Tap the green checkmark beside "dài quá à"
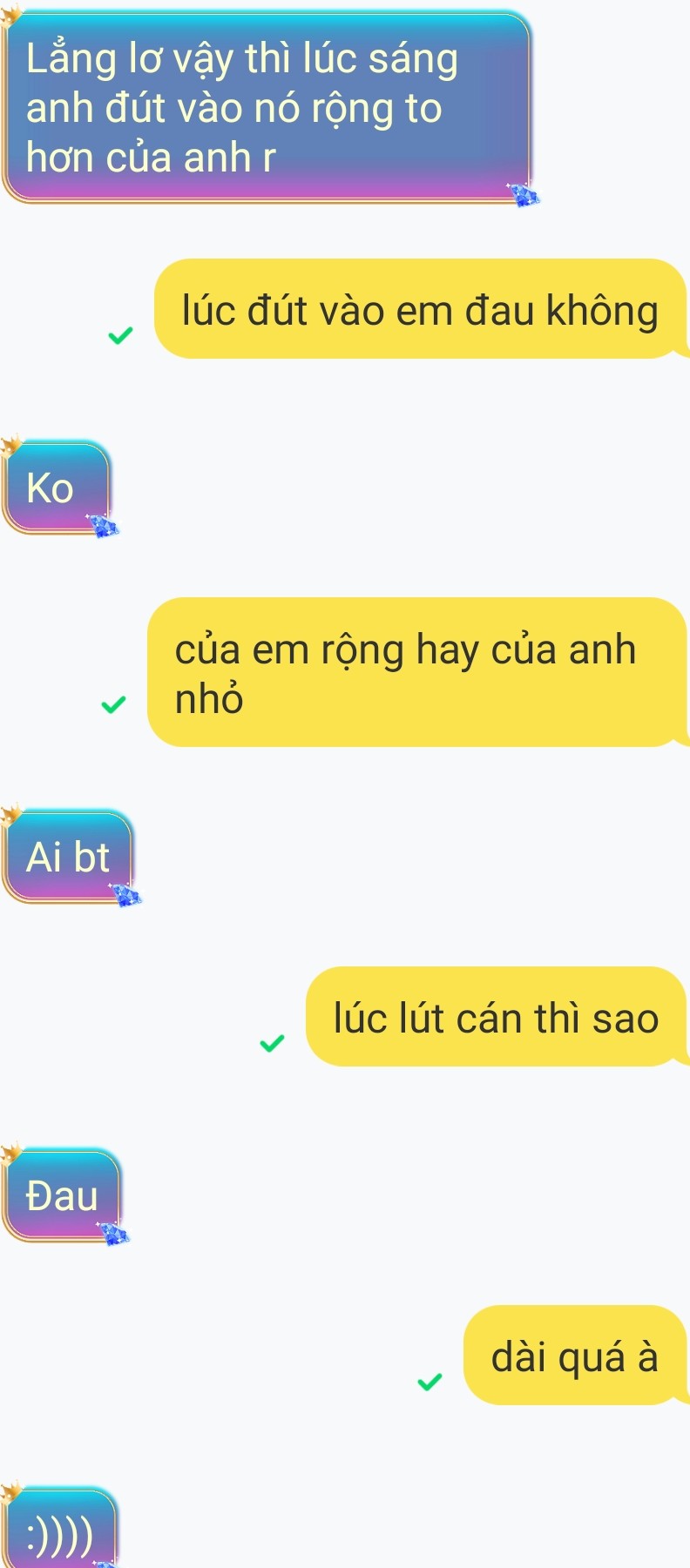Screen dimensions: 690x1568 430,1381
